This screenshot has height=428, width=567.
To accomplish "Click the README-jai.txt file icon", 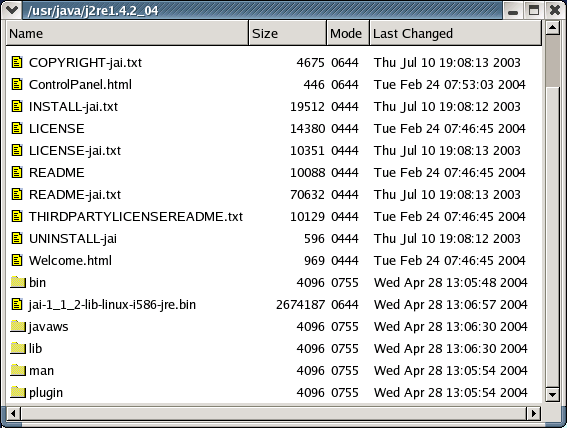I will 17,194.
